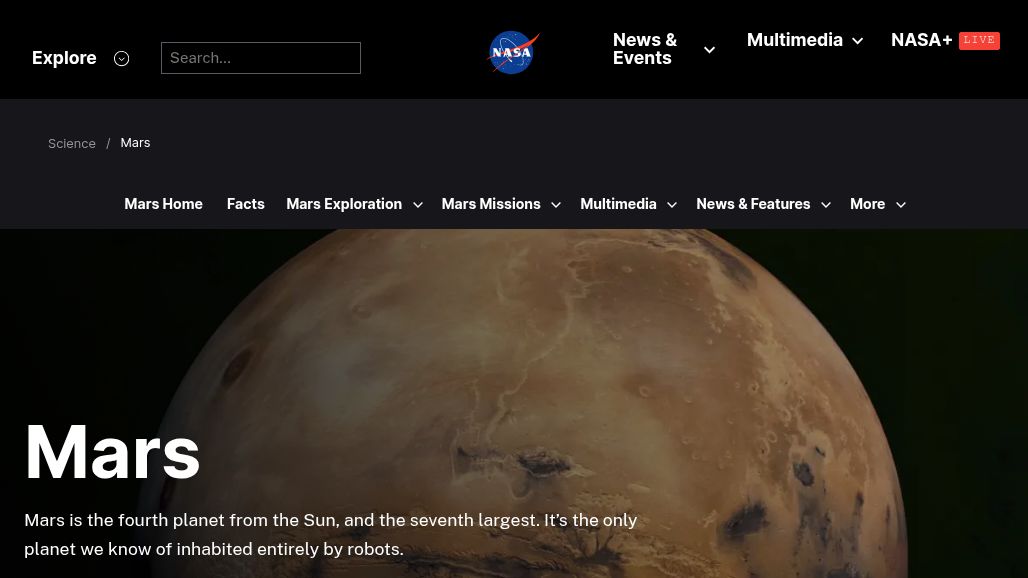Follow the Science breadcrumb link

point(72,143)
